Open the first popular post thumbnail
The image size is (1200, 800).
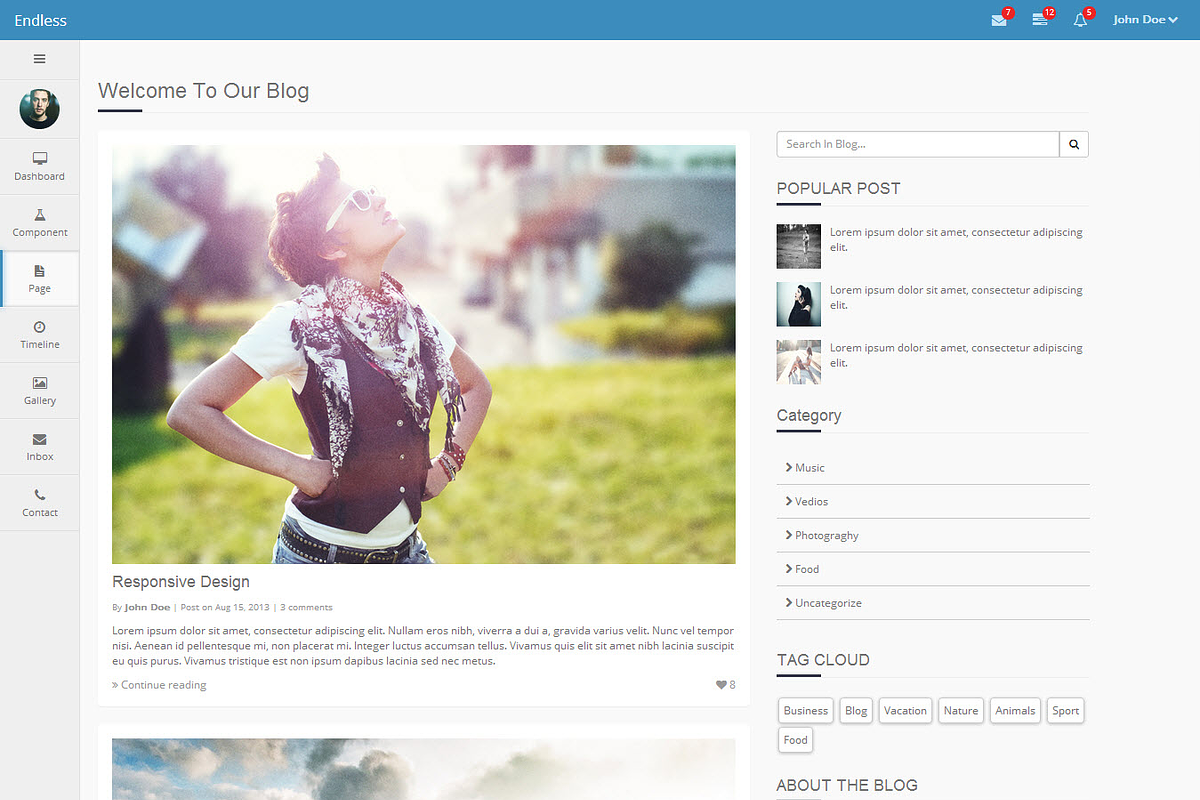(799, 246)
